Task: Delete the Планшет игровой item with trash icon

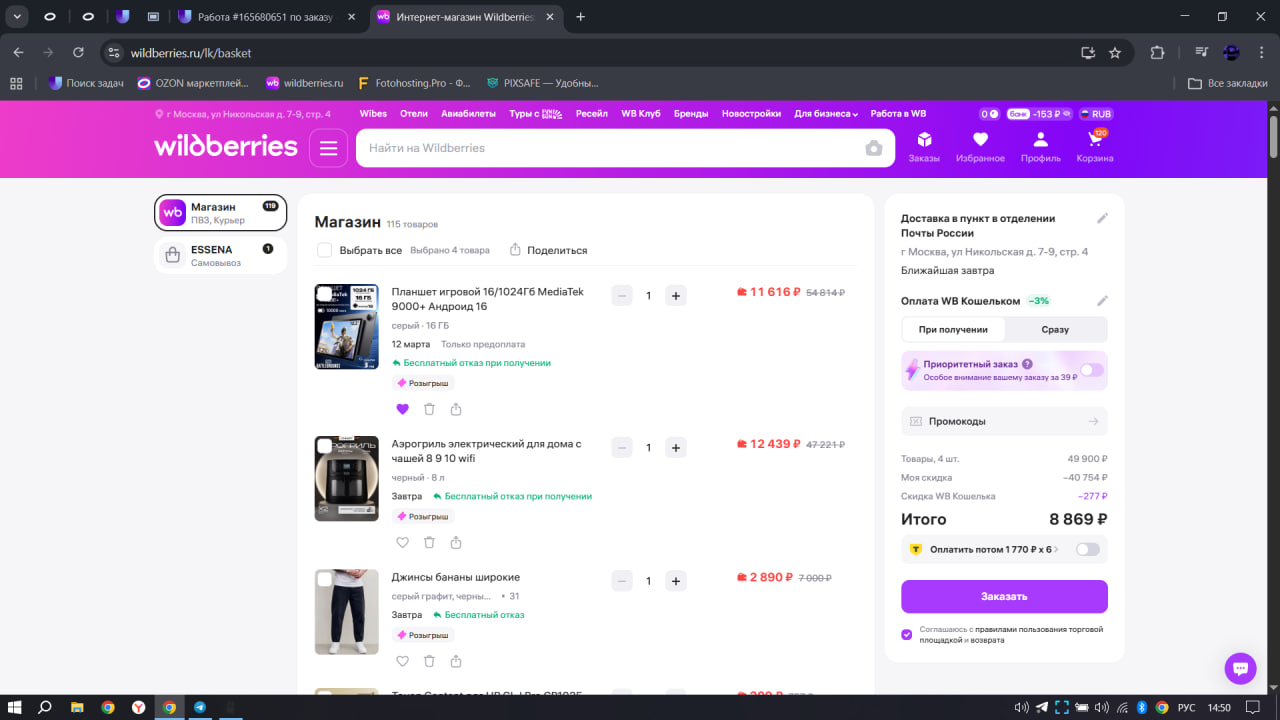Action: [x=429, y=409]
